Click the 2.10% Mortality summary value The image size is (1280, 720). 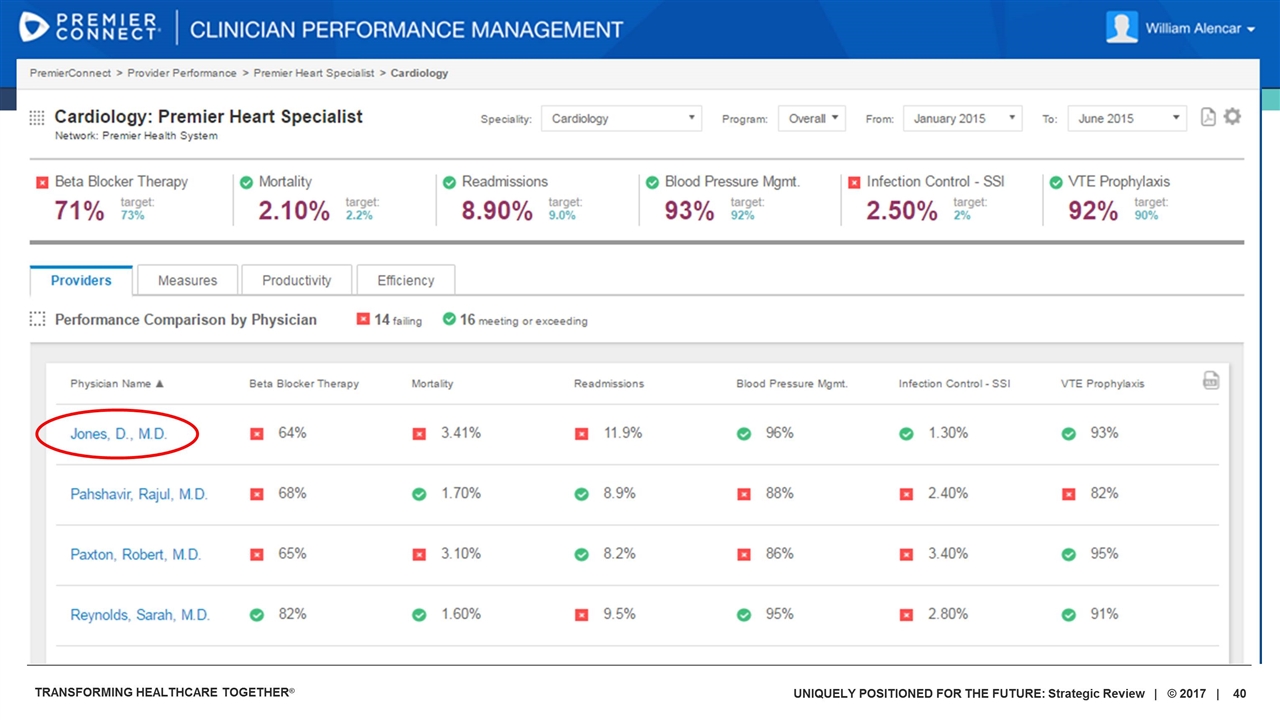(294, 211)
